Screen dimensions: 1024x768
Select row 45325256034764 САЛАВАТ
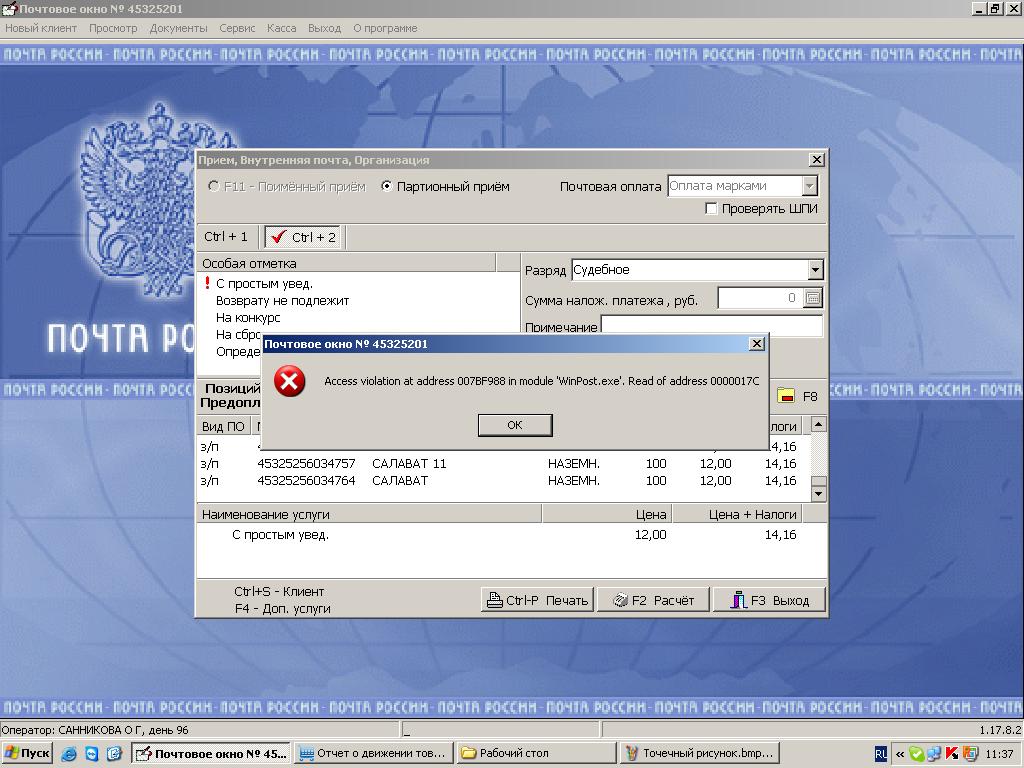(x=503, y=481)
